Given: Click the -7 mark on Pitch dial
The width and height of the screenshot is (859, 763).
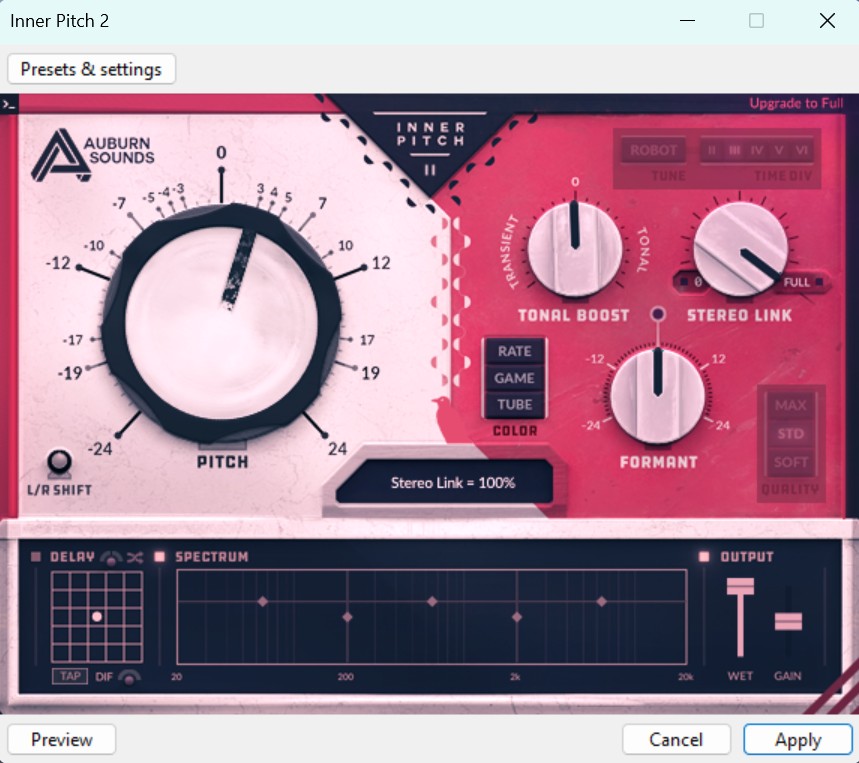Looking at the screenshot, I should click(119, 203).
